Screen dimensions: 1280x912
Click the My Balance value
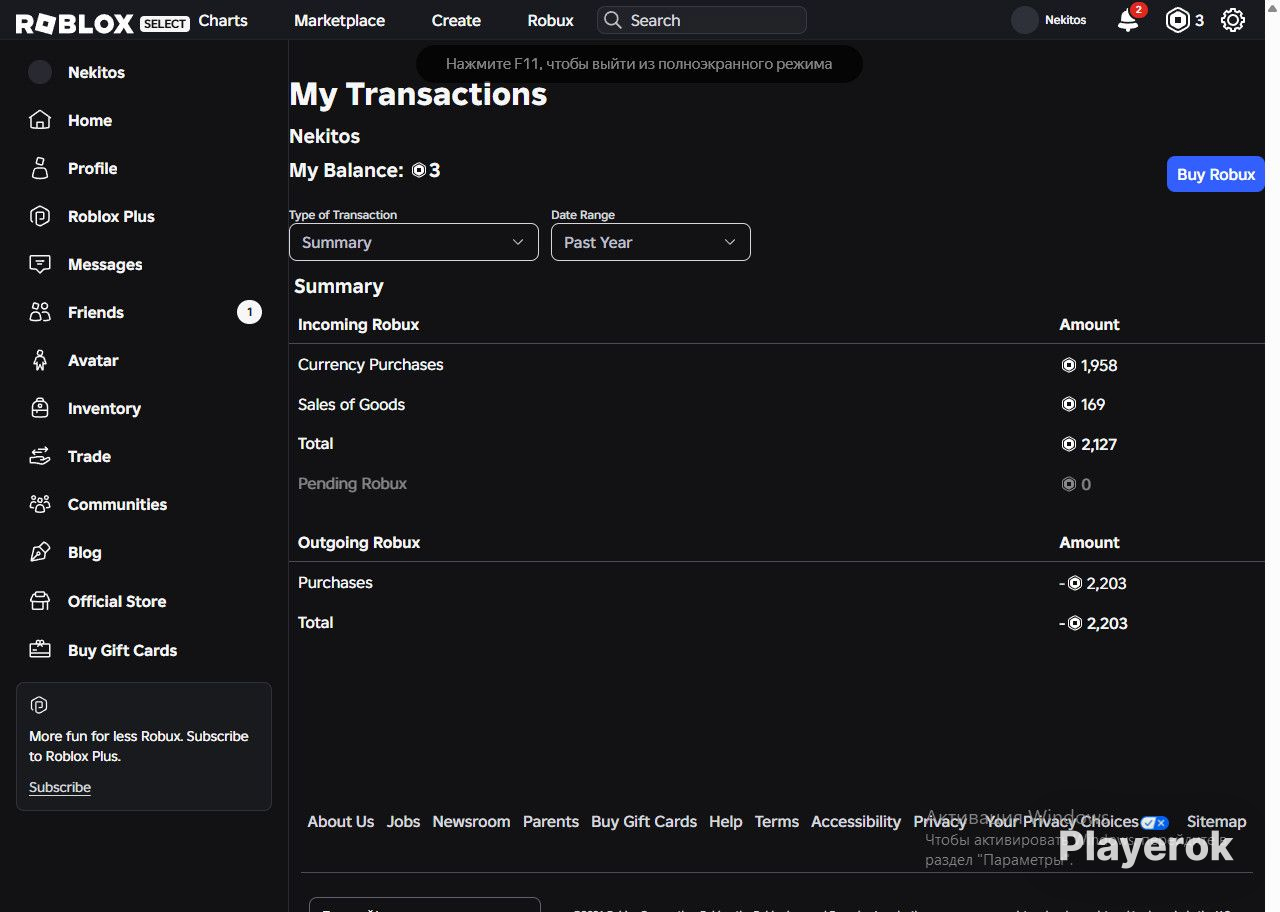click(x=426, y=170)
